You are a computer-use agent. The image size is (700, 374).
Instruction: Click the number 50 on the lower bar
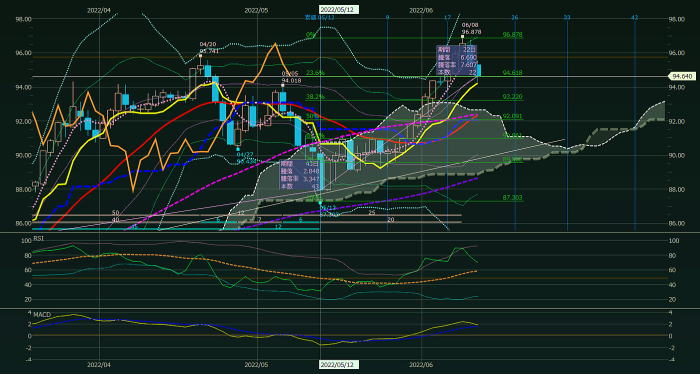pos(115,213)
